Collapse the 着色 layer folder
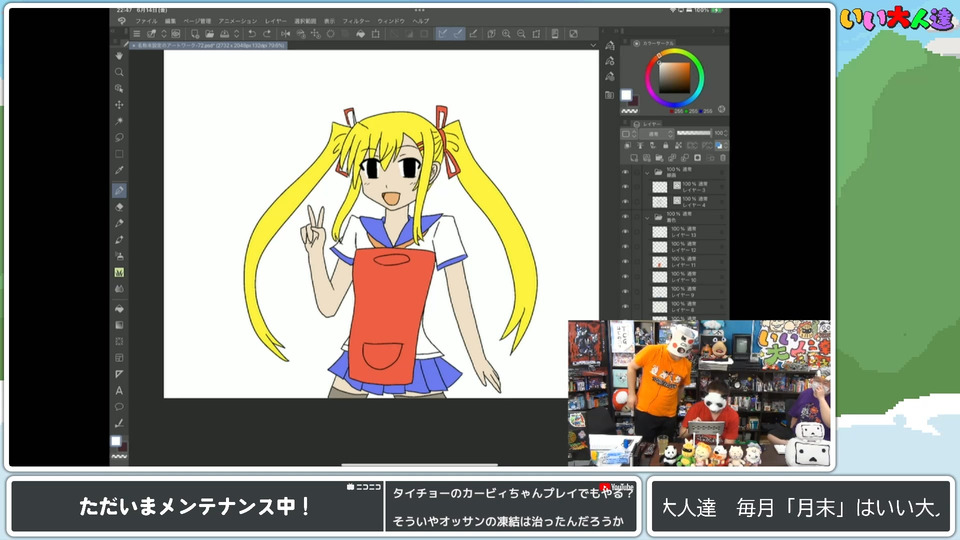 (647, 216)
